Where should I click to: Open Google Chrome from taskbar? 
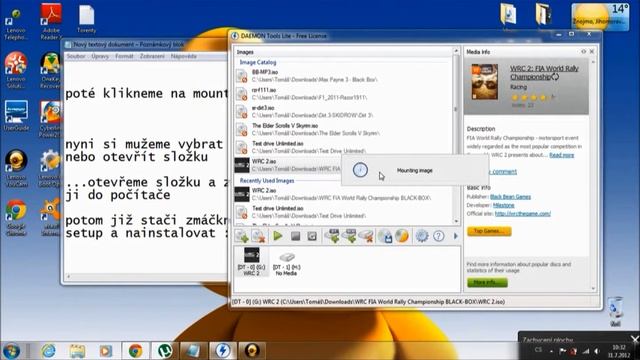coord(135,351)
